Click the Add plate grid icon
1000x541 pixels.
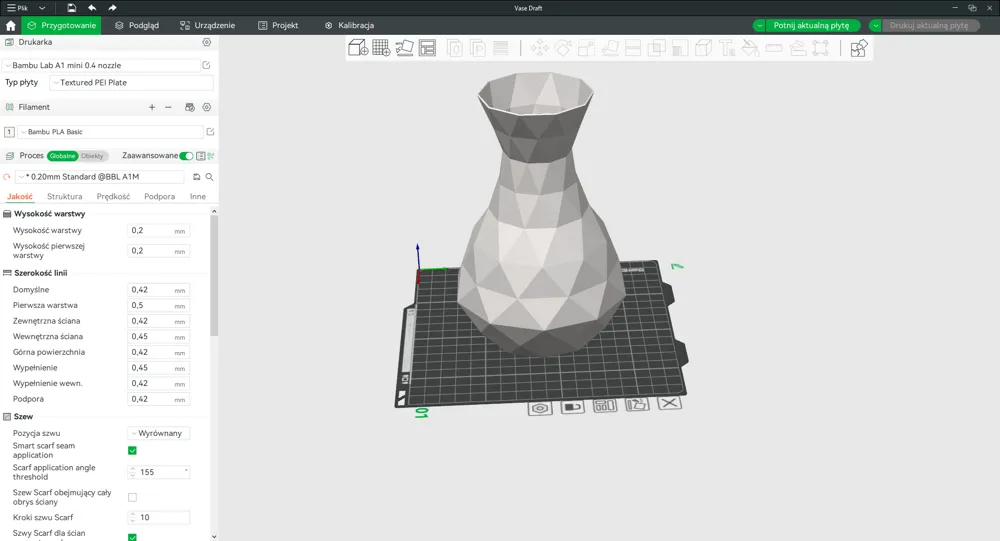click(381, 48)
